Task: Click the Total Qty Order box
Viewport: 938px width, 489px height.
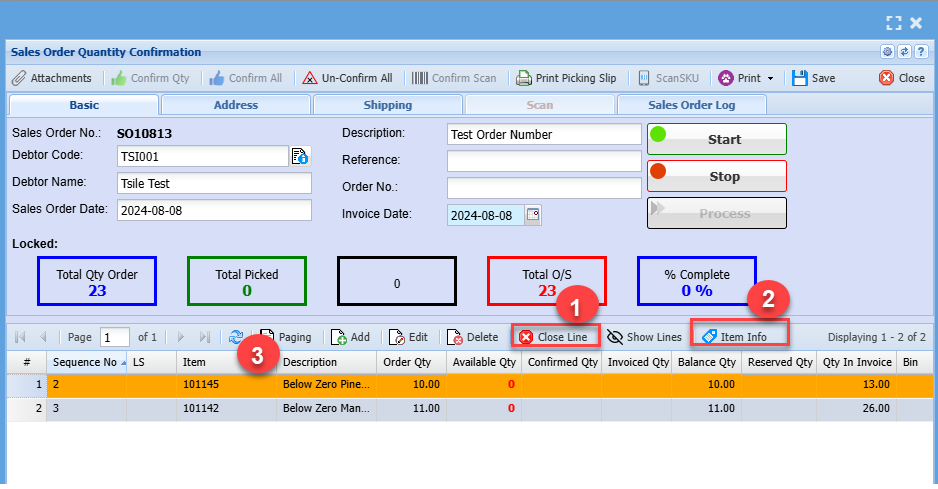Action: pos(97,281)
